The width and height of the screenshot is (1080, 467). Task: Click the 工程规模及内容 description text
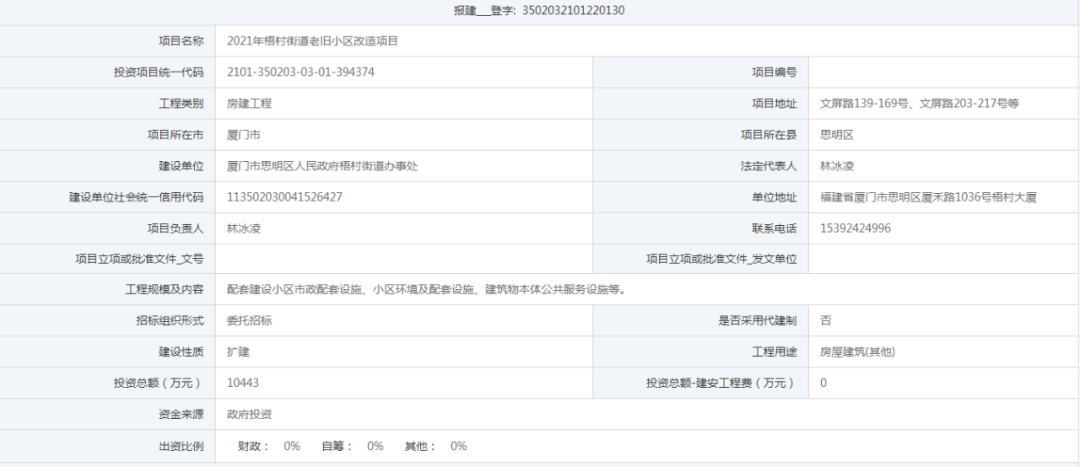tap(427, 289)
